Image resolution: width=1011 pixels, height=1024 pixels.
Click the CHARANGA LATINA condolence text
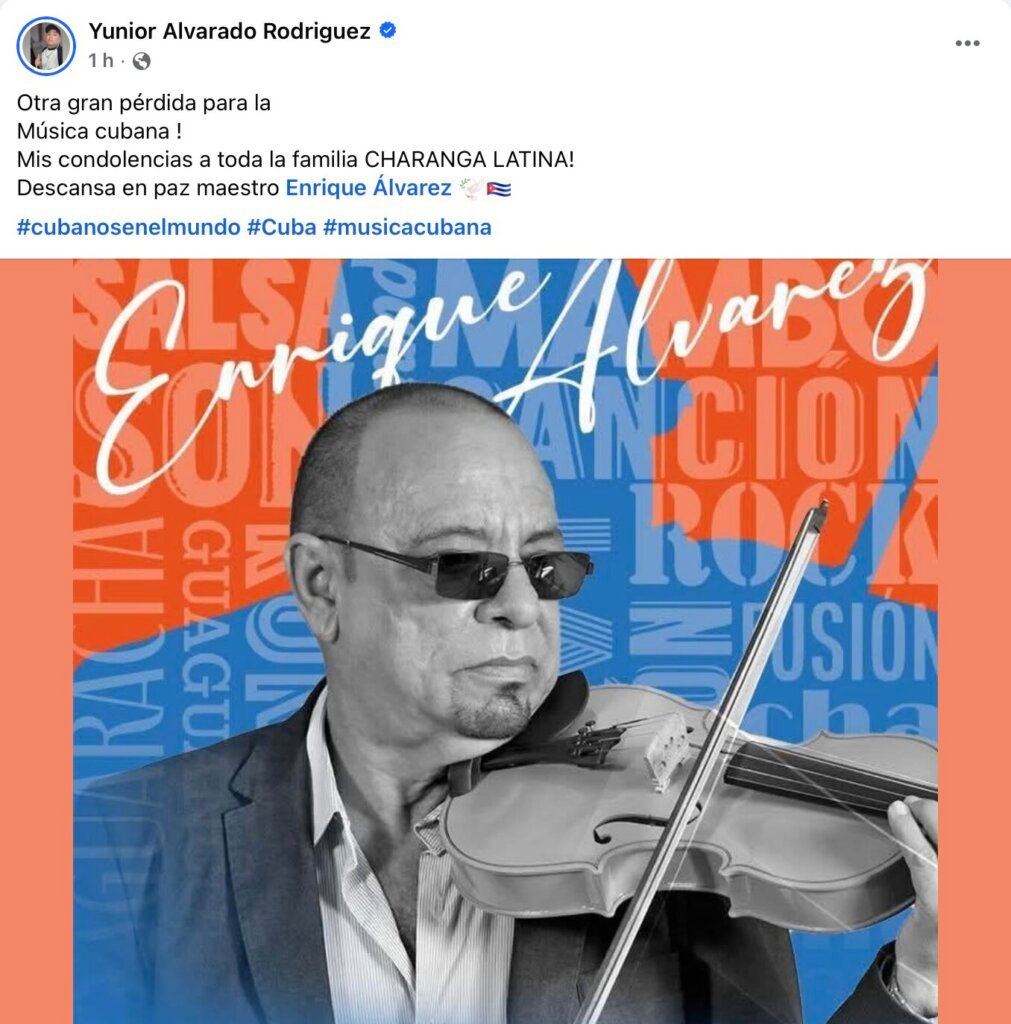coord(469,159)
